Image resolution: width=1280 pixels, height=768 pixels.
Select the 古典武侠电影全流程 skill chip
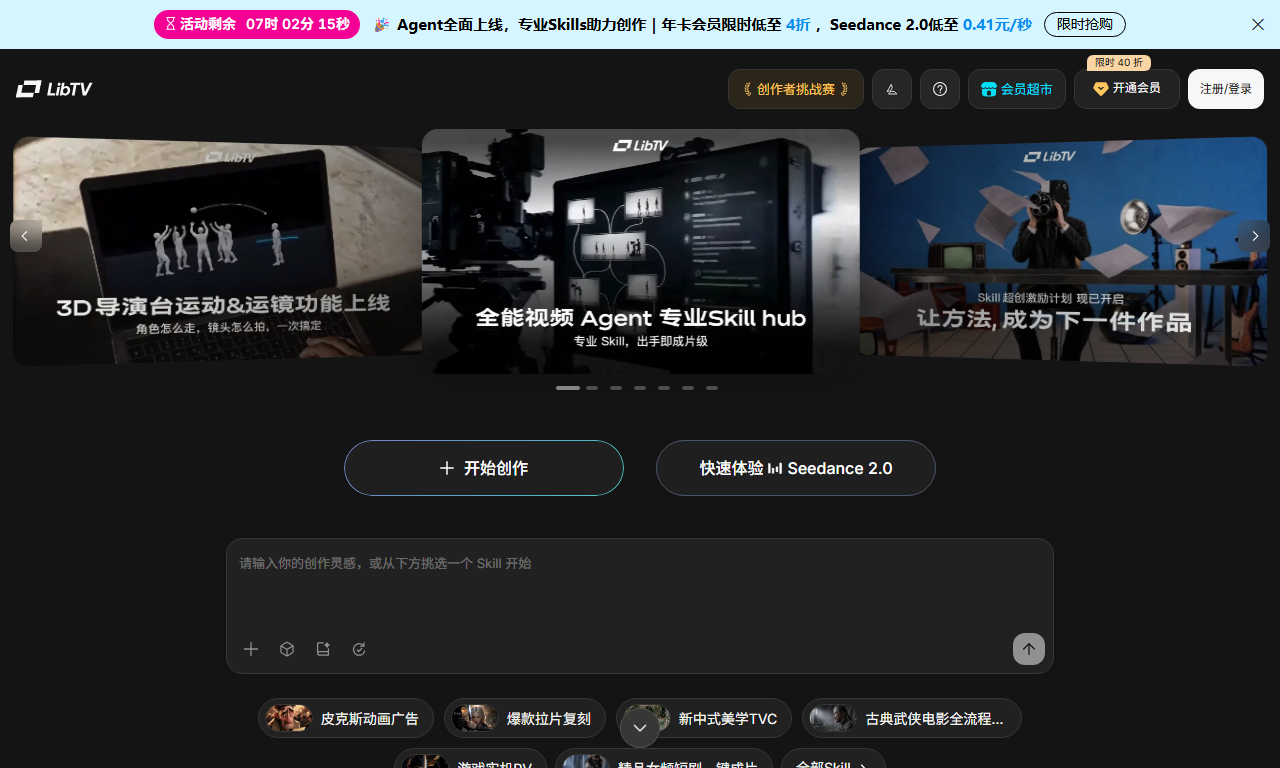(912, 718)
